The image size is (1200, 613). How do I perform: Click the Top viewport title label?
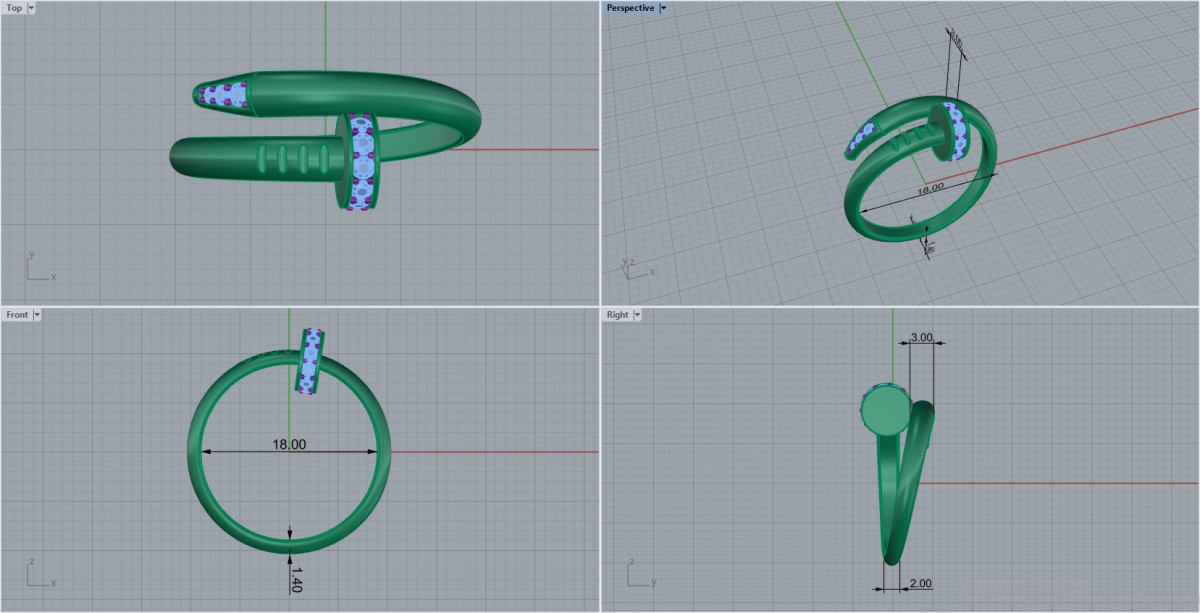pyautogui.click(x=15, y=8)
